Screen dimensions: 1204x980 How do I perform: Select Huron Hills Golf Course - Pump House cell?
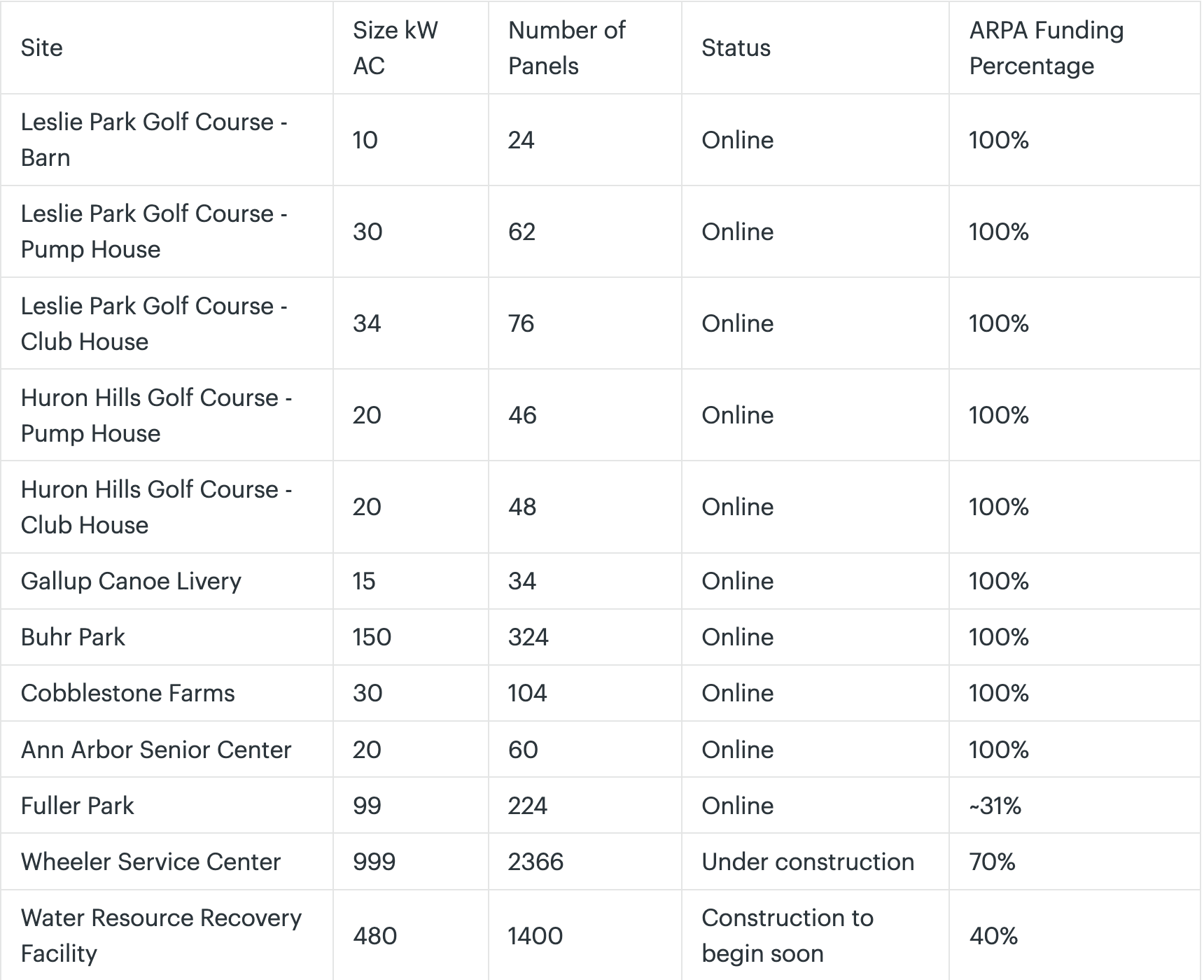(167, 415)
